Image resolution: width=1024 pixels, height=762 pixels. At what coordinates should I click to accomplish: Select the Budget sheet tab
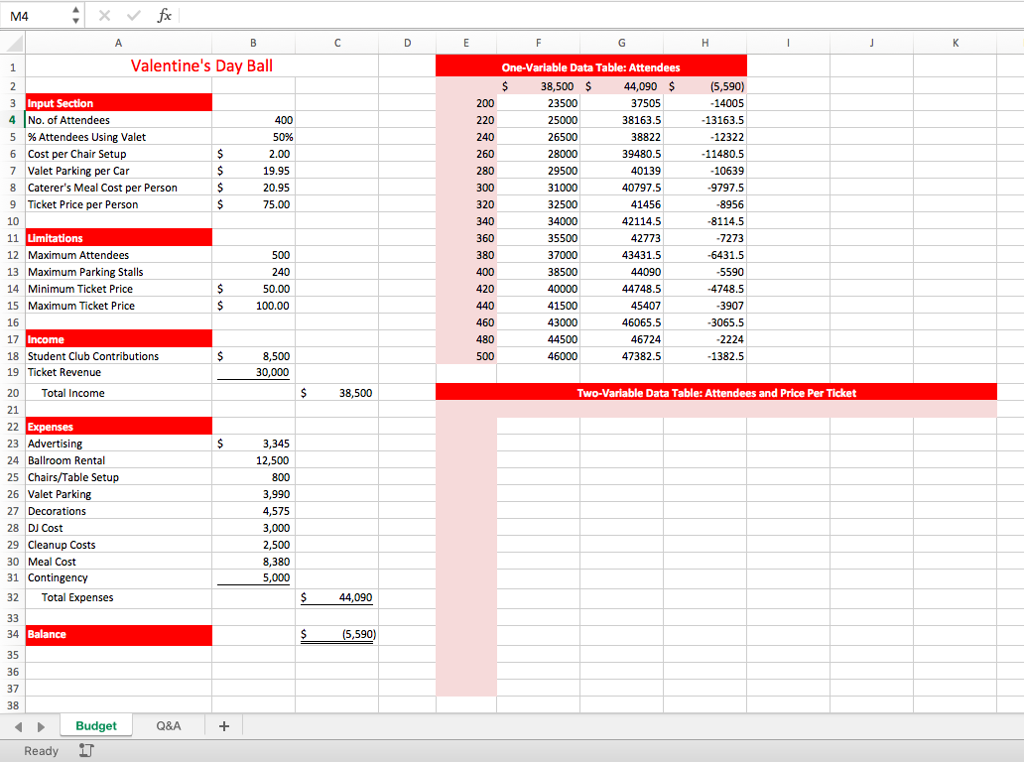pos(95,725)
